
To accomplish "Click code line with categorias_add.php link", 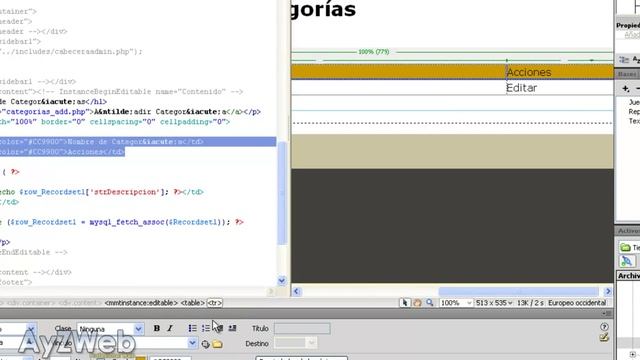I will [131, 111].
